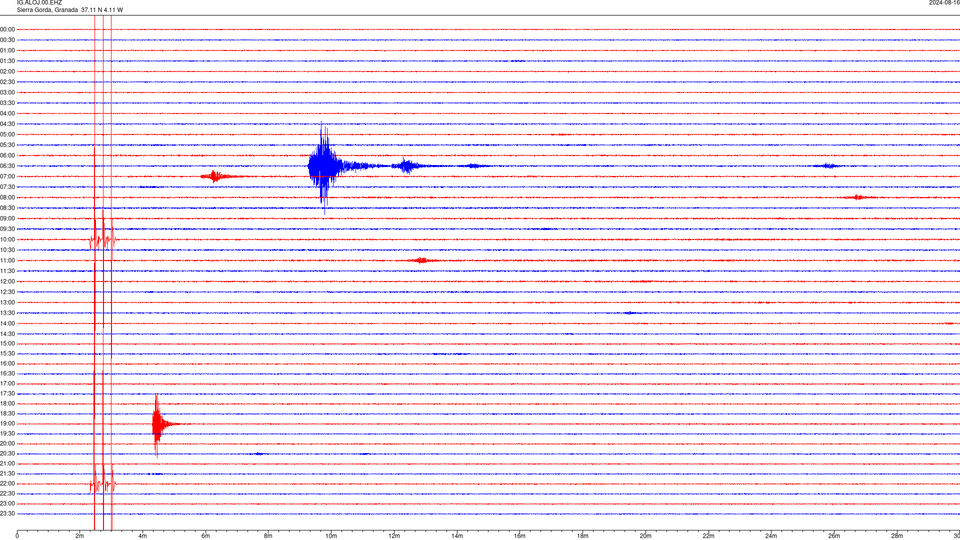The height and width of the screenshot is (540, 960).
Task: Click the 26m tick label on minute axis
Action: tap(834, 536)
